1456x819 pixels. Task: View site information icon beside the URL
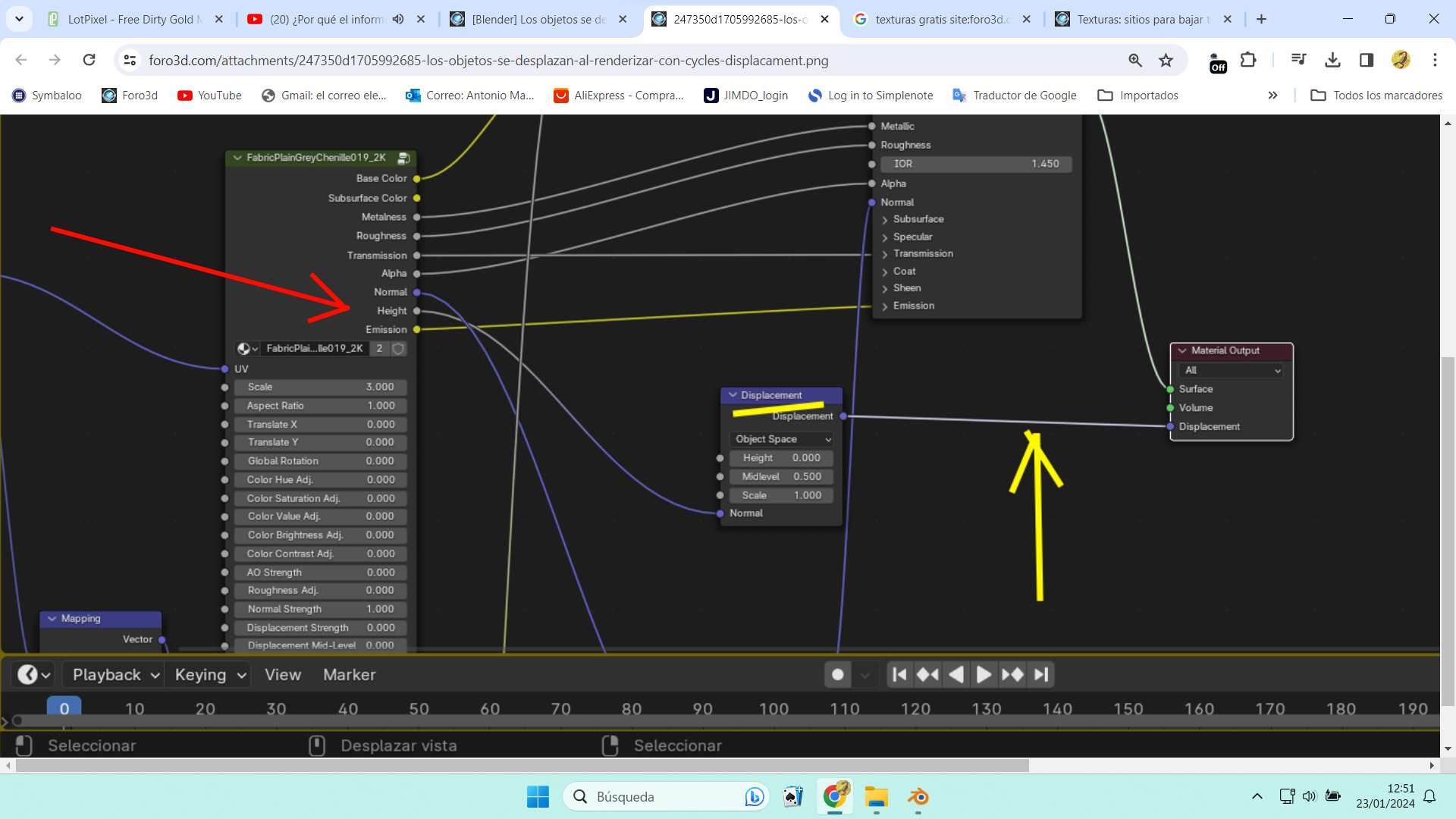[130, 60]
